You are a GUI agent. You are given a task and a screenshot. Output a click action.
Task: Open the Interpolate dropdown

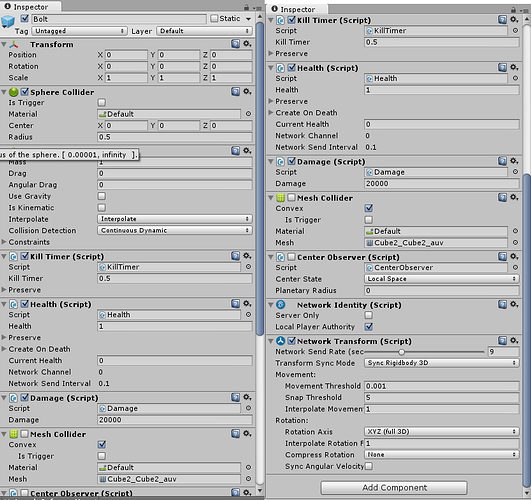[175, 219]
